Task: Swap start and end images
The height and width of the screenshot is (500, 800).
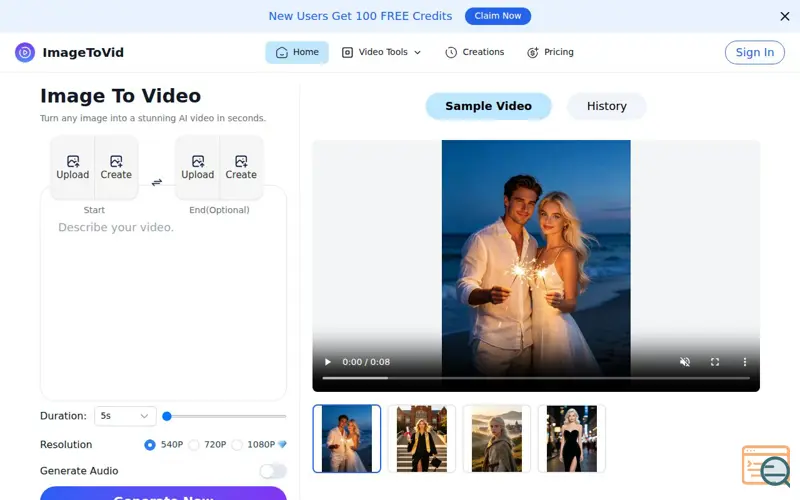Action: coord(157,182)
